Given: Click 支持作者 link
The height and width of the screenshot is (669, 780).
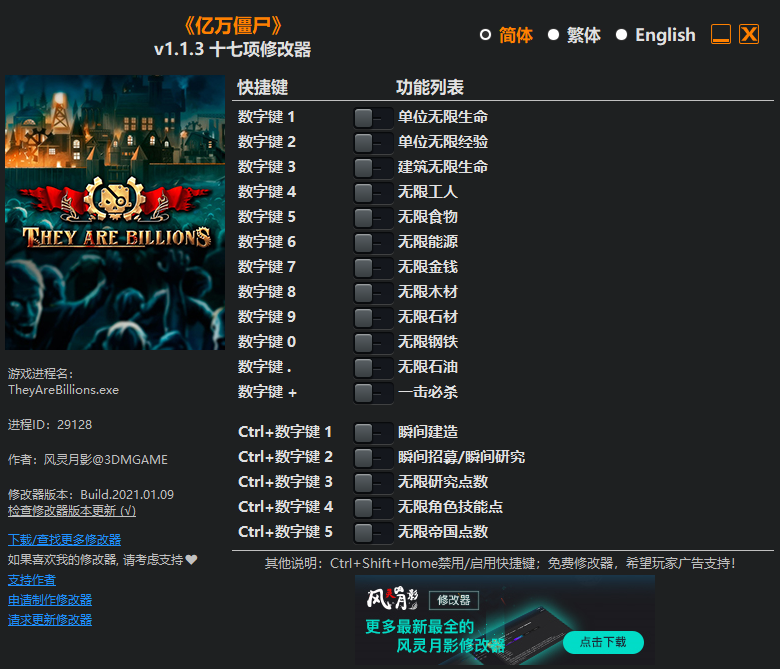Looking at the screenshot, I should click(32, 580).
